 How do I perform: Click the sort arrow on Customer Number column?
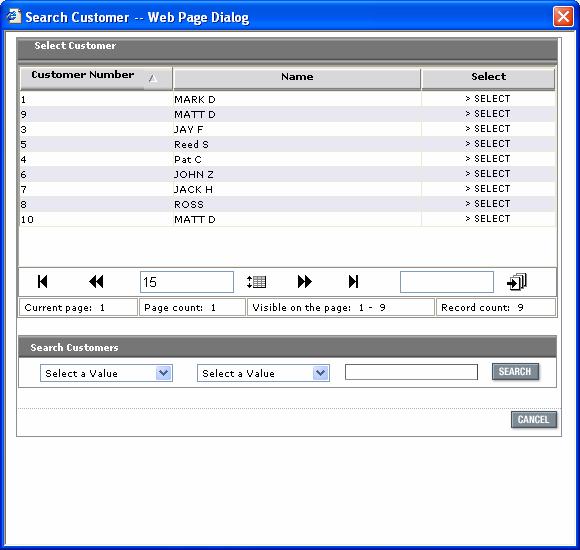[x=153, y=78]
